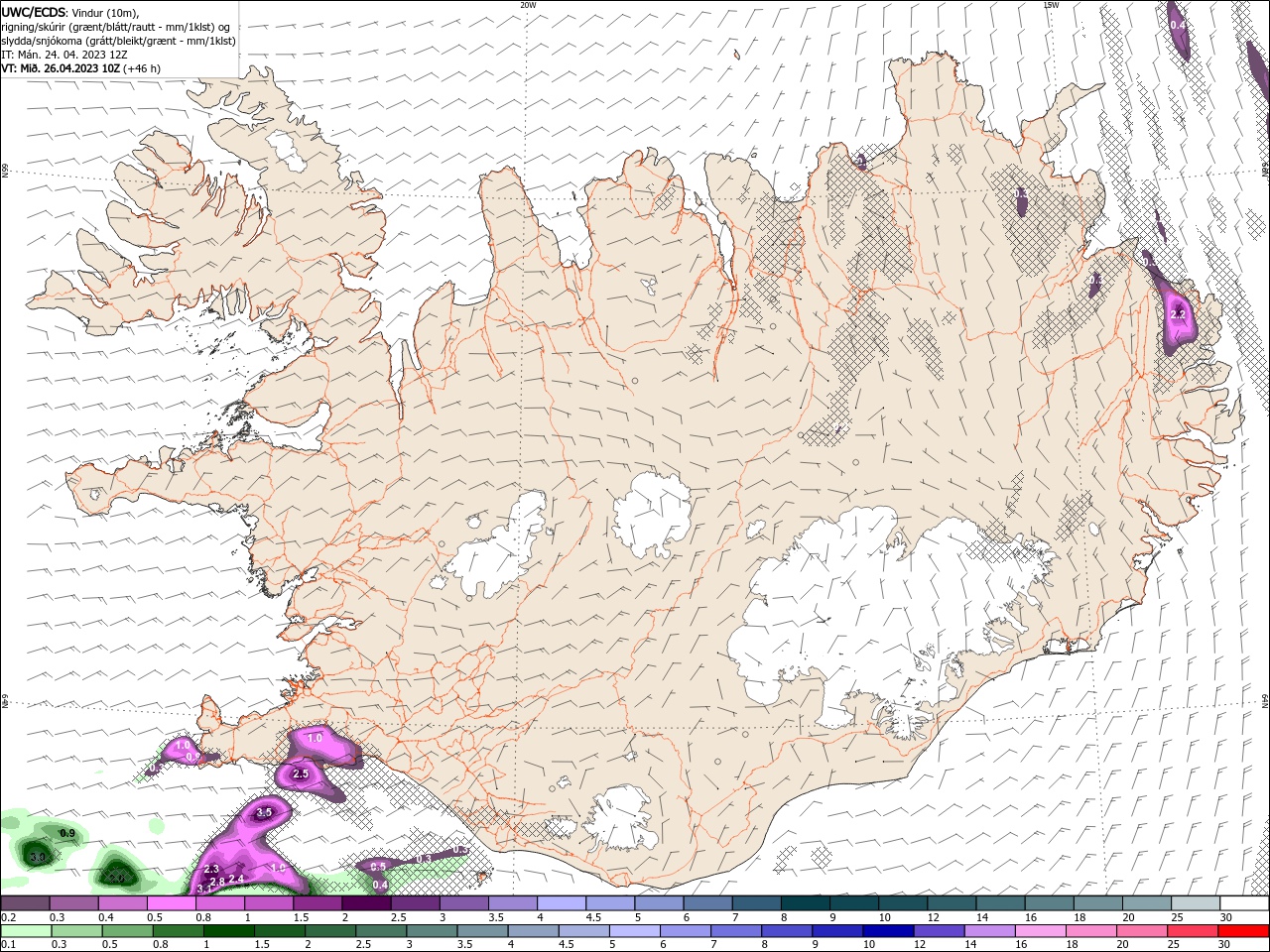Click the 15W longitude label
Screen dimensions: 1270x952
[1051, 5]
